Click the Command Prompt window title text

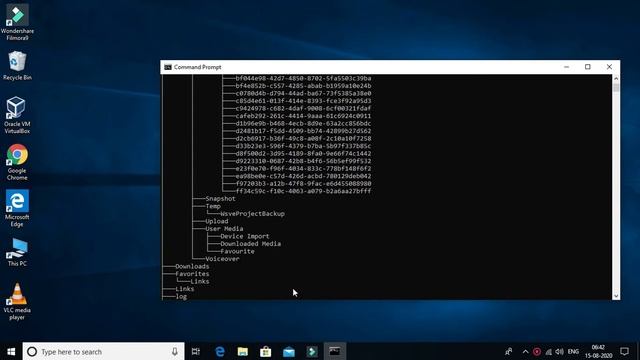(198, 67)
